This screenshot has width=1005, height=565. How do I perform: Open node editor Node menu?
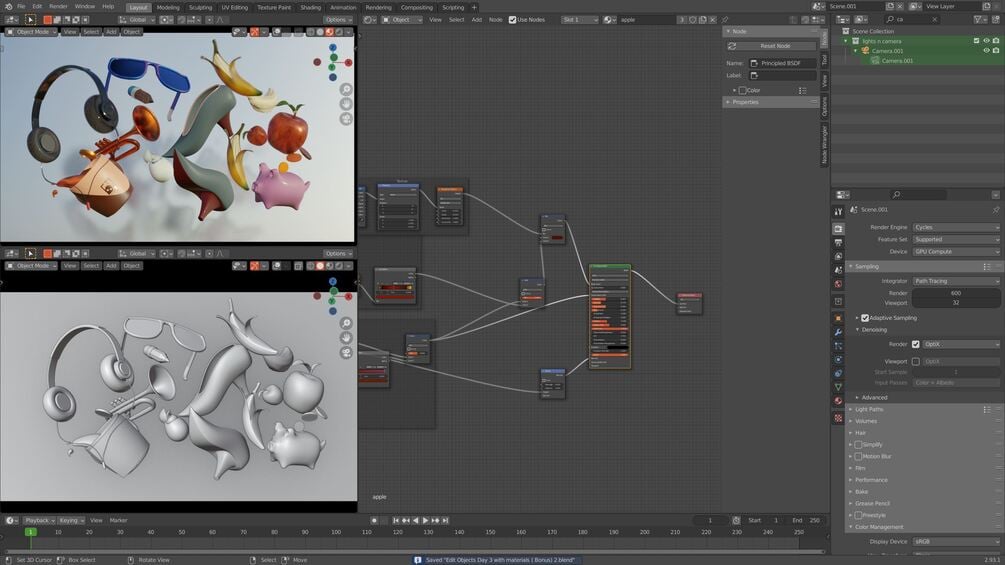pos(495,20)
